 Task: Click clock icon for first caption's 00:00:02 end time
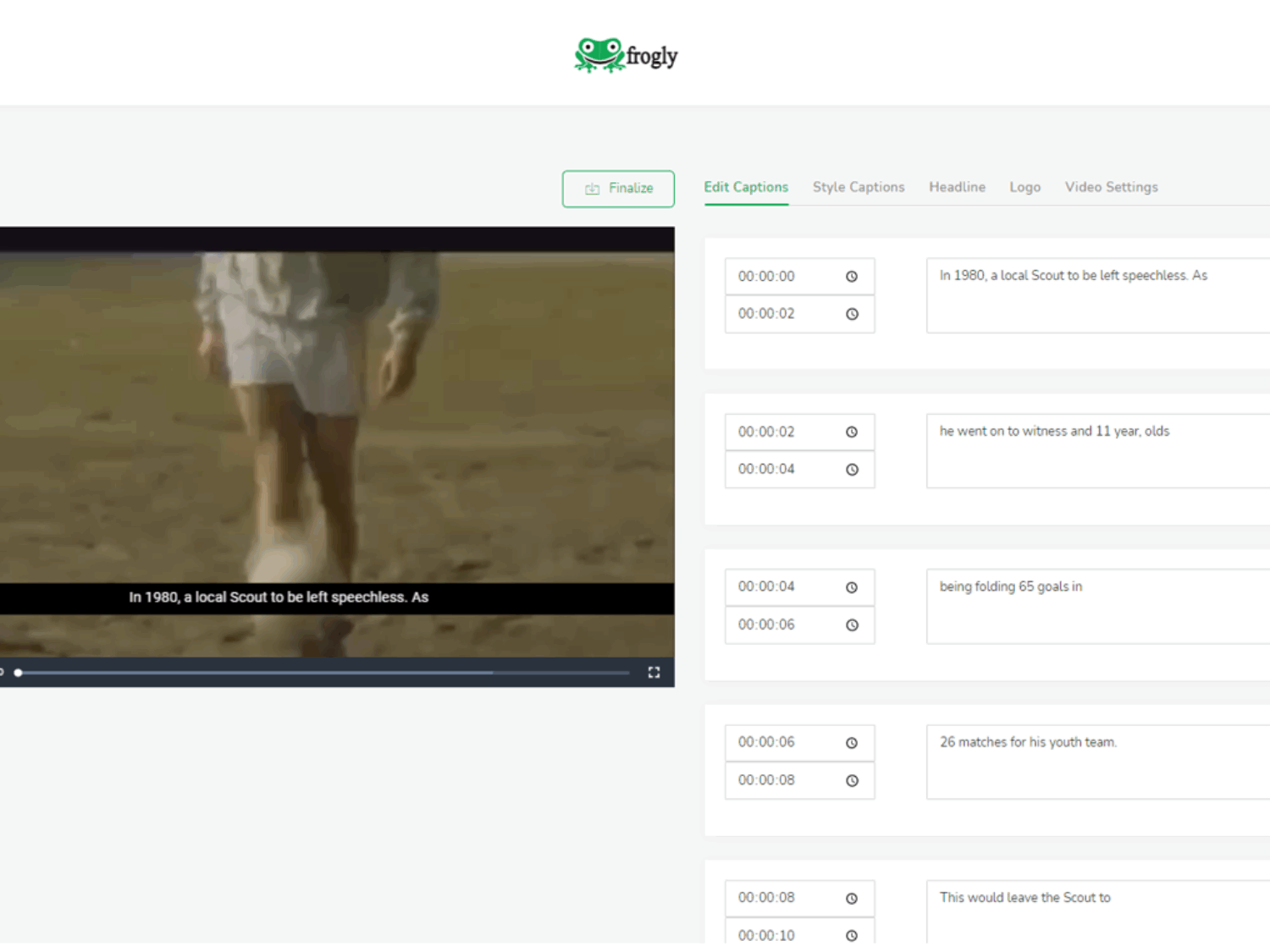click(x=852, y=314)
